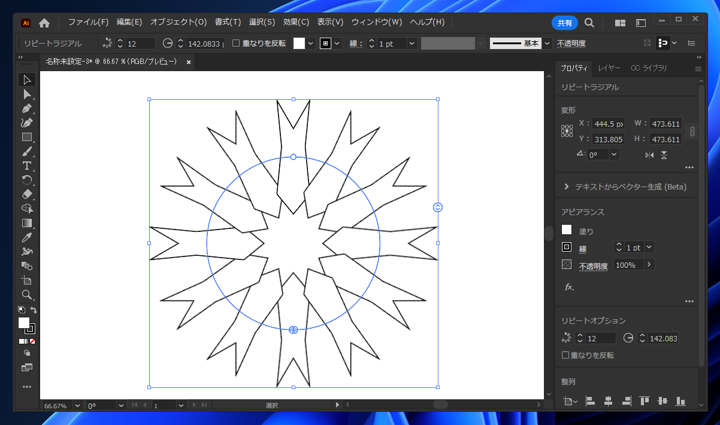Align vertical top in Align section

[644, 401]
